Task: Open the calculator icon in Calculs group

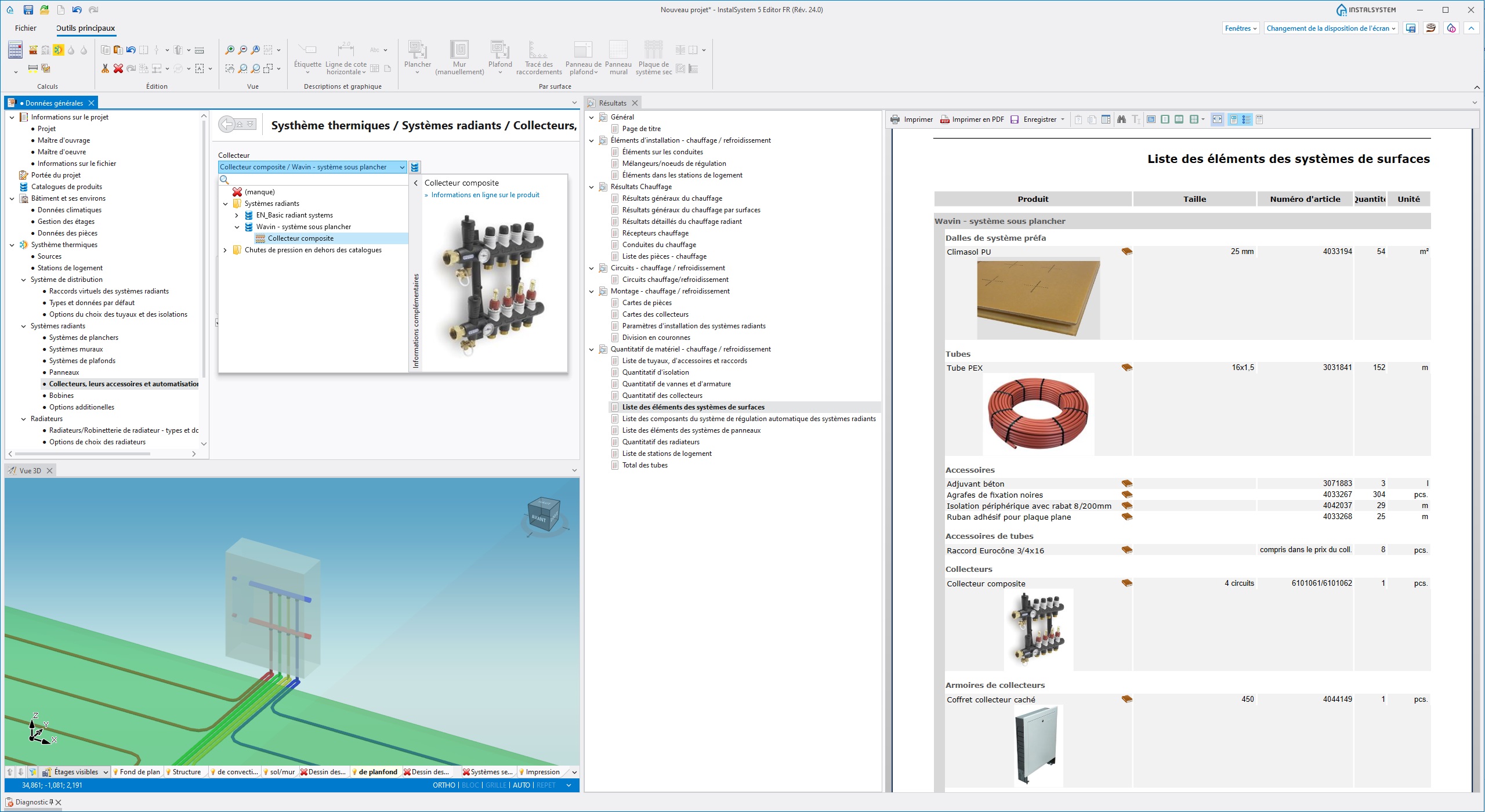Action: tap(15, 50)
